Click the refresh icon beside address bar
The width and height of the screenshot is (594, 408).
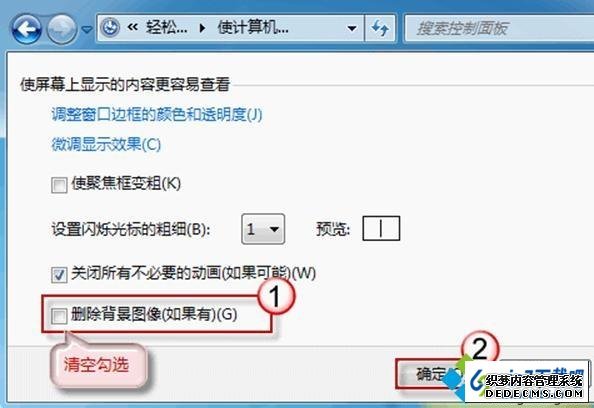380,28
